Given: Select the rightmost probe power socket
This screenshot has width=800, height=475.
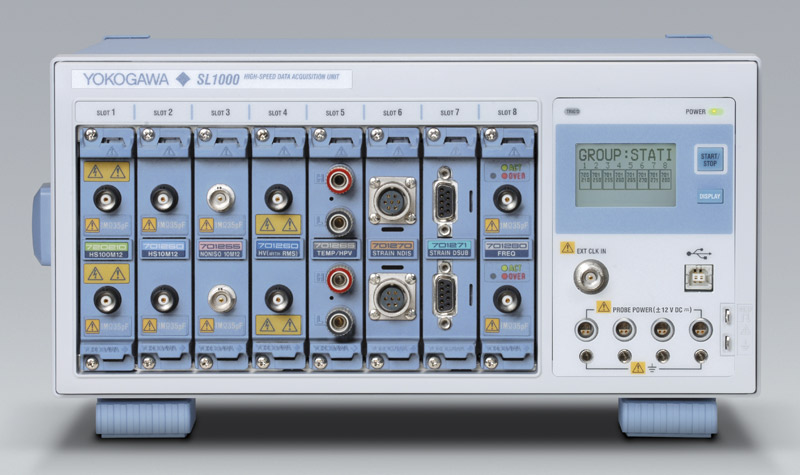Looking at the screenshot, I should pyautogui.click(x=701, y=329).
